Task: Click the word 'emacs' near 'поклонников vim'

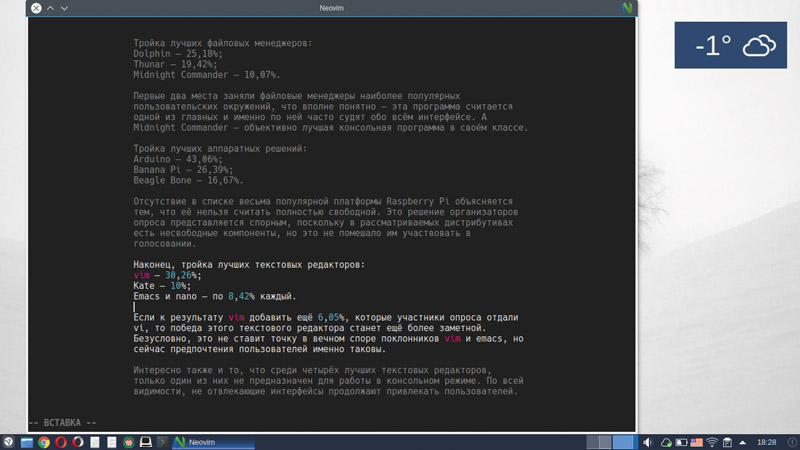Action: click(x=489, y=339)
